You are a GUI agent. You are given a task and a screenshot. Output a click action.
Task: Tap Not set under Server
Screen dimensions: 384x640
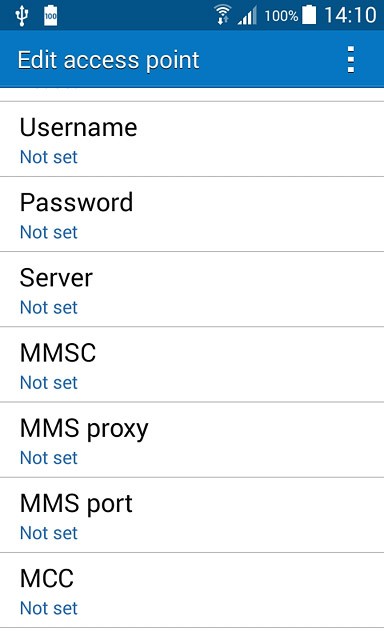(x=49, y=307)
